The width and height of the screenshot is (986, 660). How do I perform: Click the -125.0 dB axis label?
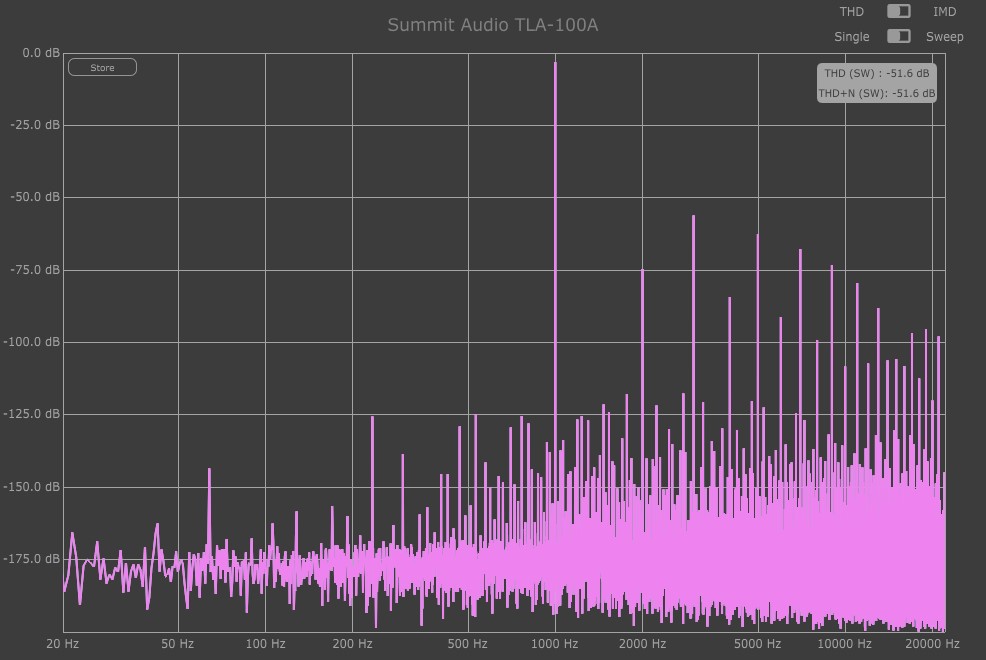32,414
